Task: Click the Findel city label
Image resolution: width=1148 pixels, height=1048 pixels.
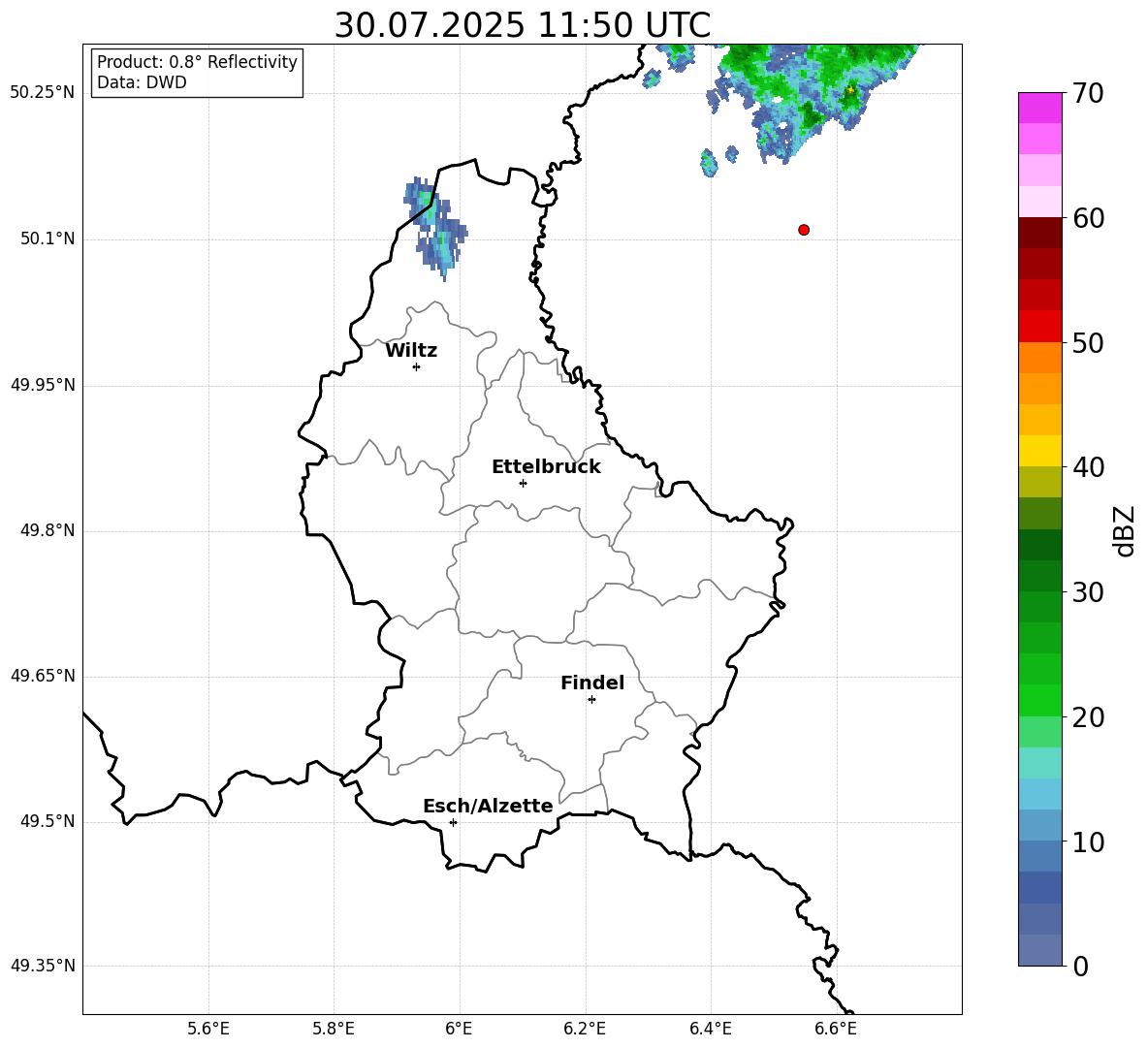Action: coord(592,683)
